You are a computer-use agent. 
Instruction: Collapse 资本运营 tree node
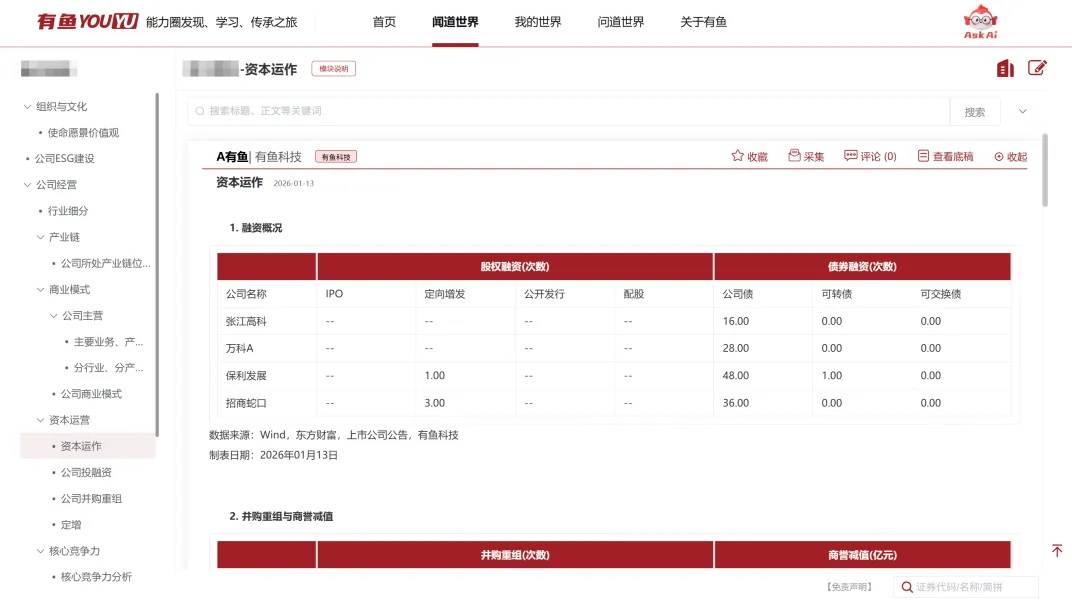pyautogui.click(x=40, y=420)
